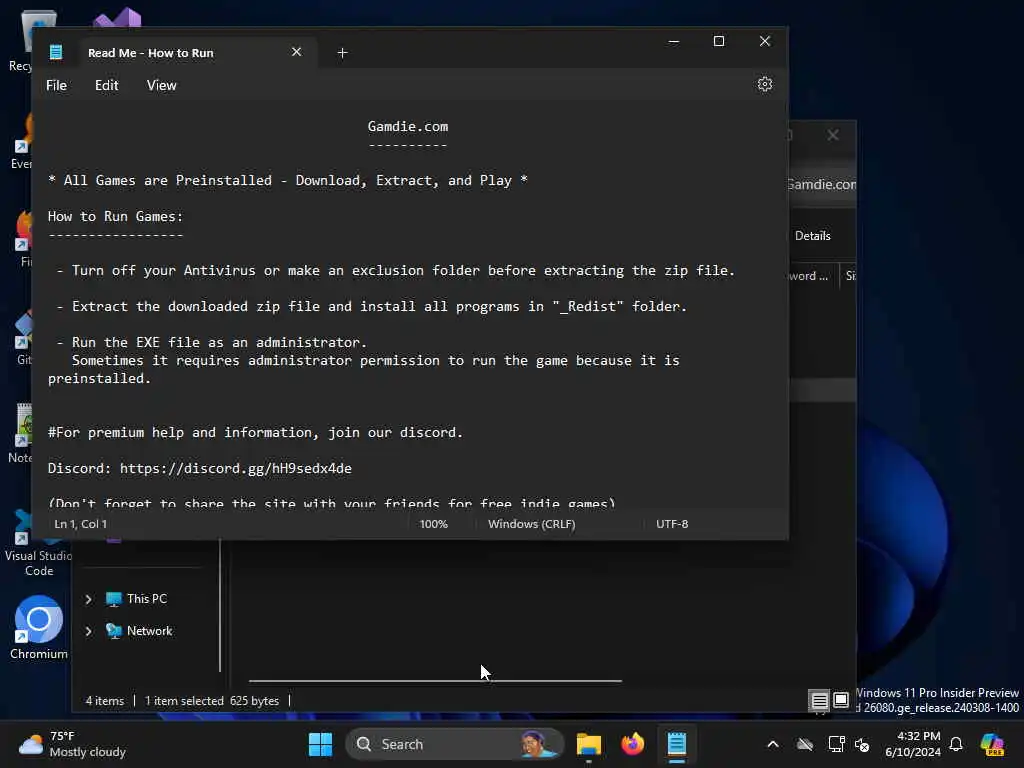The height and width of the screenshot is (768, 1024).
Task: Open the Edit menu
Action: 106,86
